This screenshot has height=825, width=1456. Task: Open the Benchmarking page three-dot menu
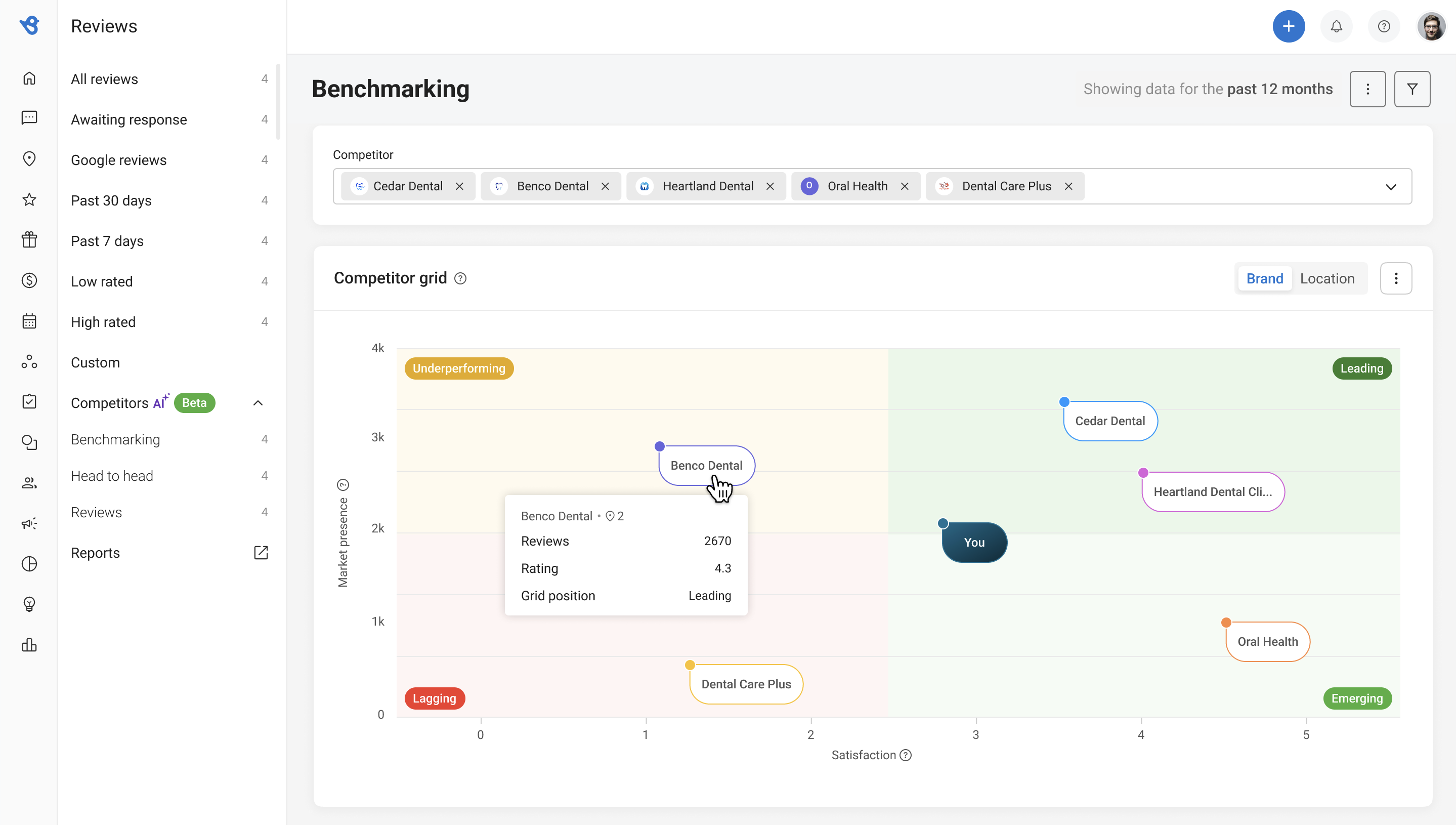[1367, 89]
